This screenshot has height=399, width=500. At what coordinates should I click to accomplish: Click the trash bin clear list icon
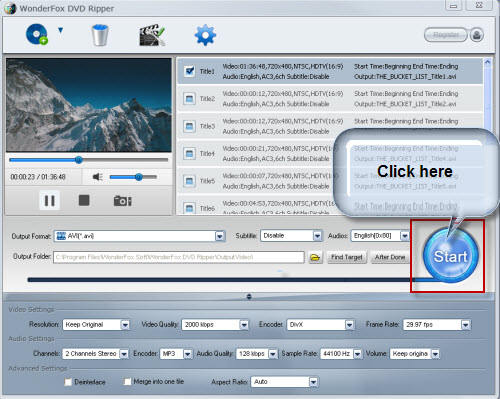click(x=100, y=35)
